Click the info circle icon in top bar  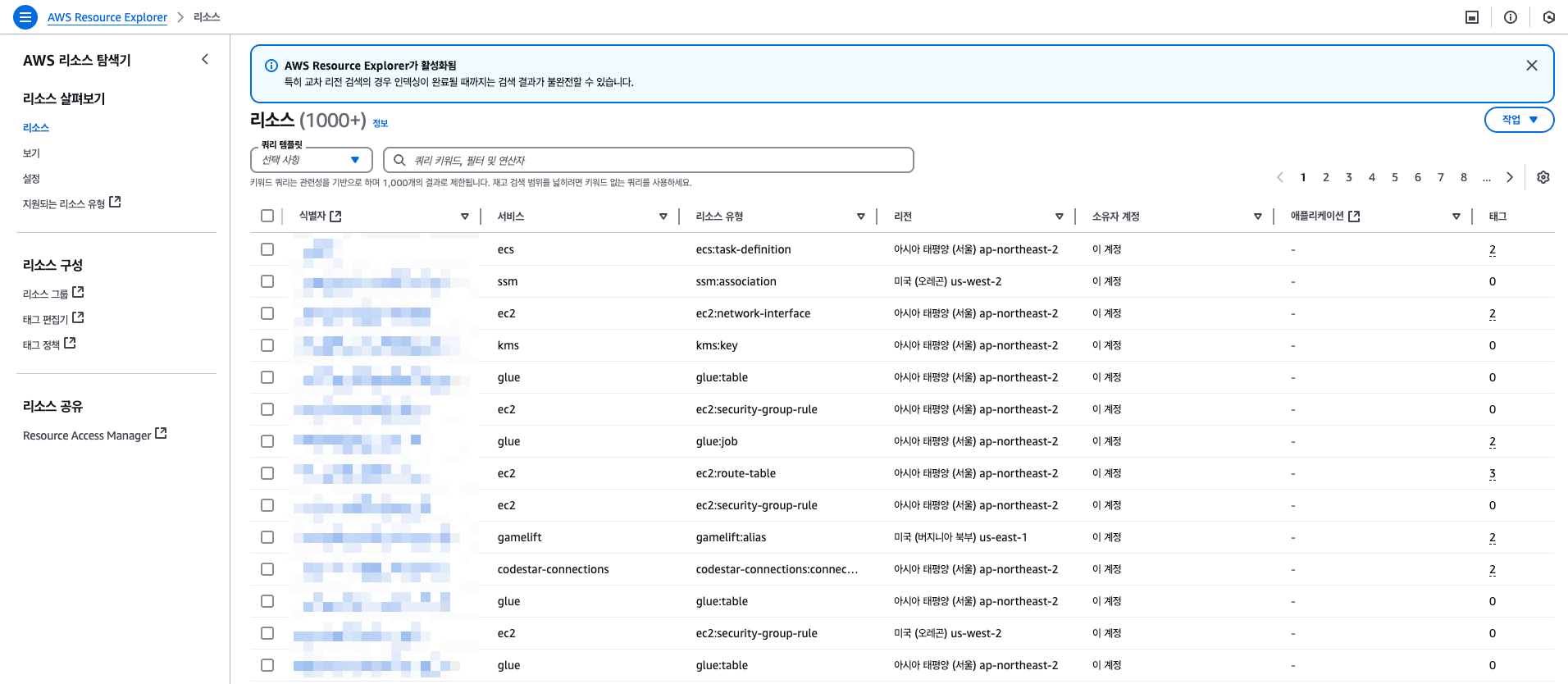coord(1511,17)
